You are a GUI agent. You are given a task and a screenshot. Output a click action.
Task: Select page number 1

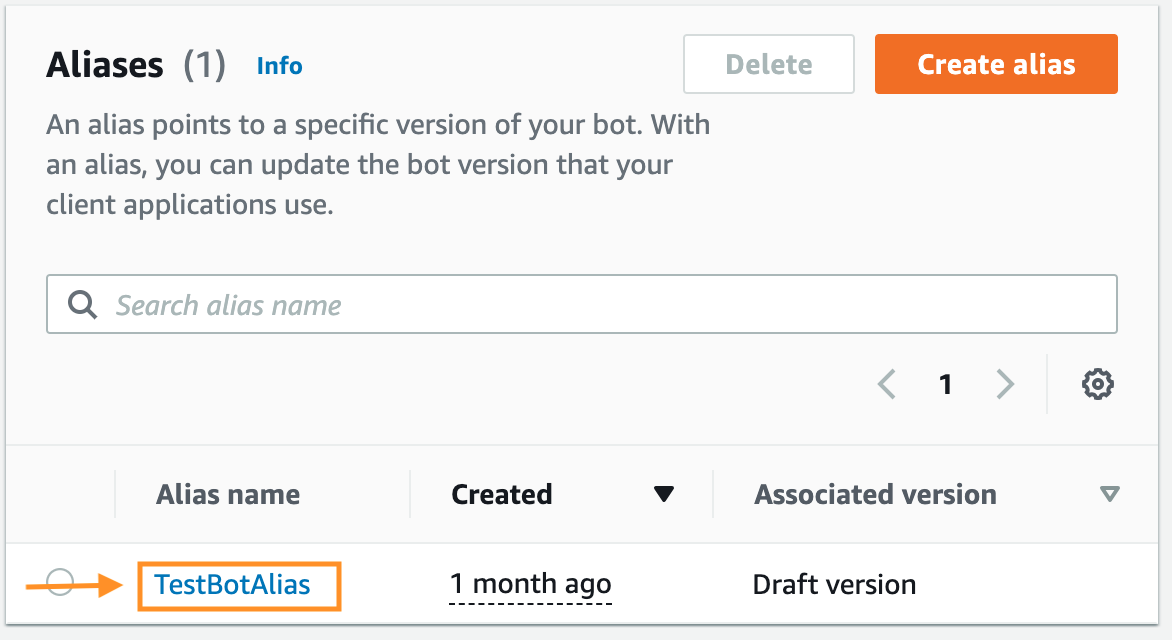tap(946, 384)
